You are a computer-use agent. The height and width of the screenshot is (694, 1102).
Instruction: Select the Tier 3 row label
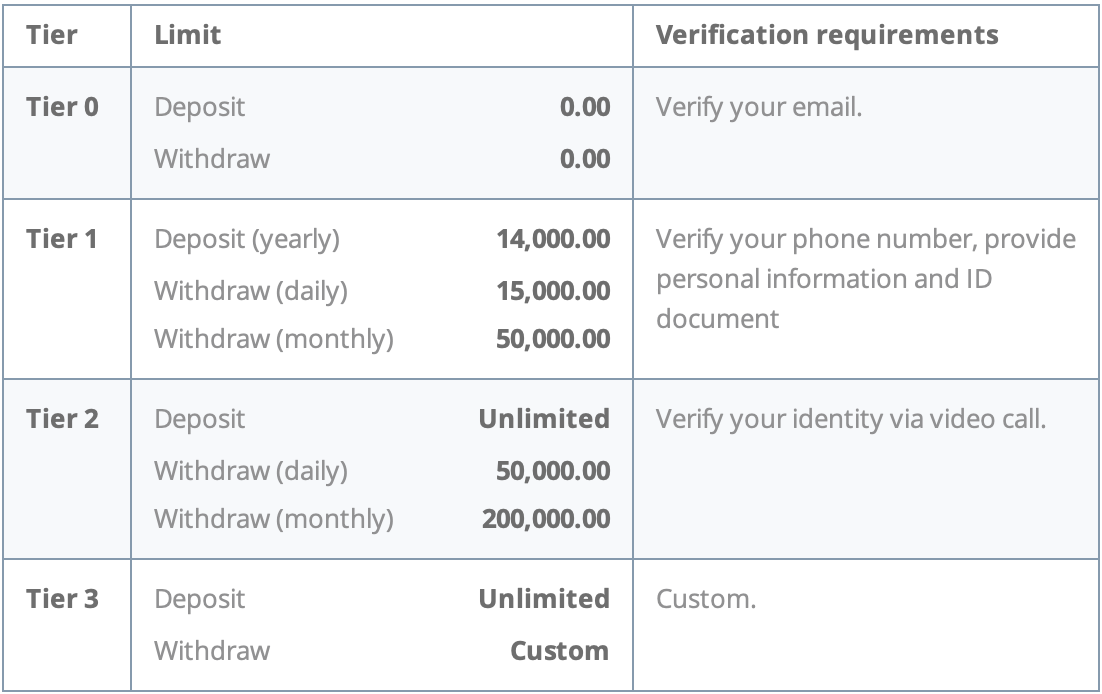pos(62,599)
